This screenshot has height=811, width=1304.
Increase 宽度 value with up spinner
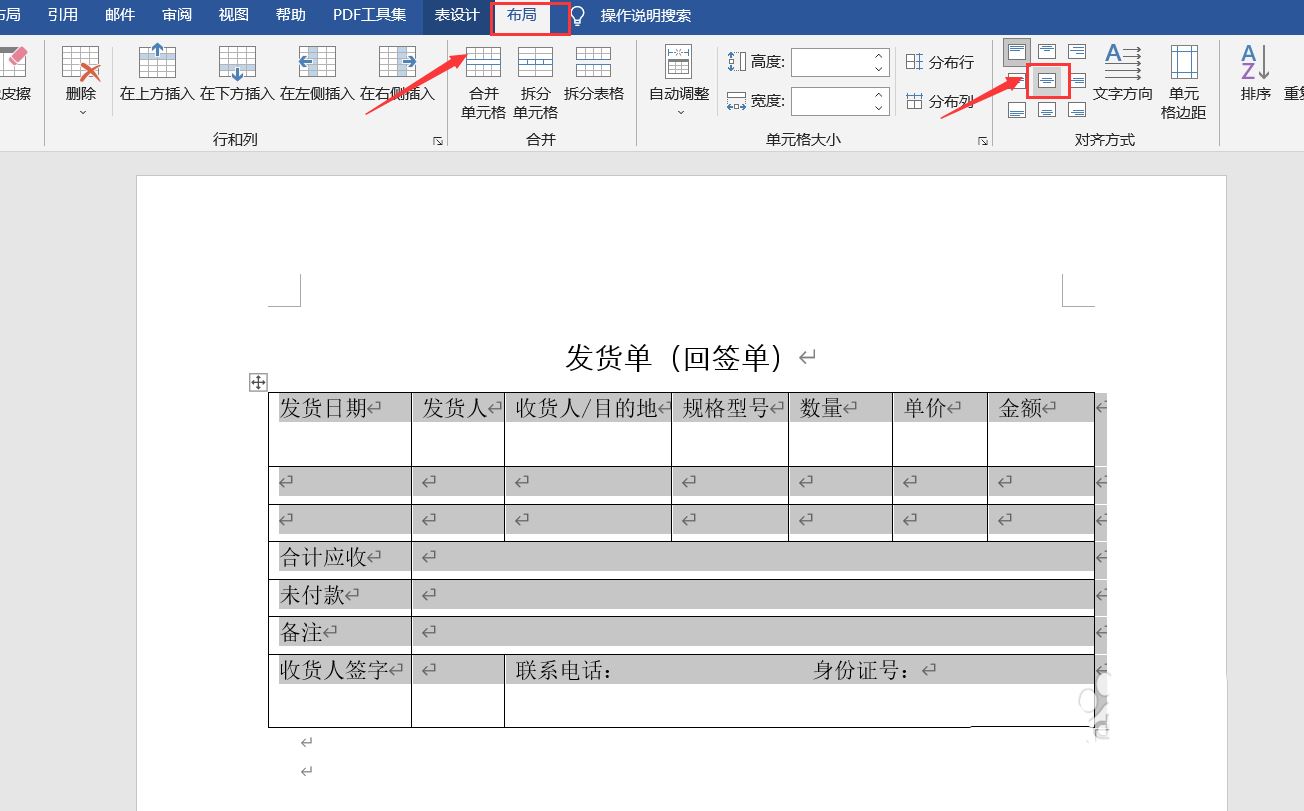pos(879,95)
